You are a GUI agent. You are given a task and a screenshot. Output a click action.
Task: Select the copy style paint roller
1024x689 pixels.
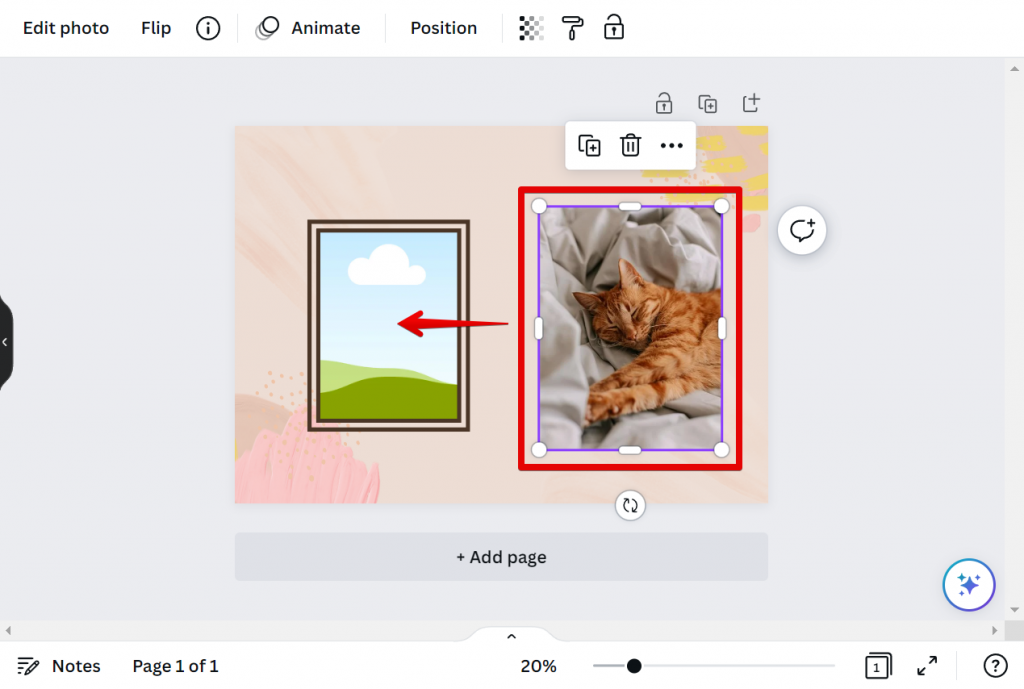point(571,28)
